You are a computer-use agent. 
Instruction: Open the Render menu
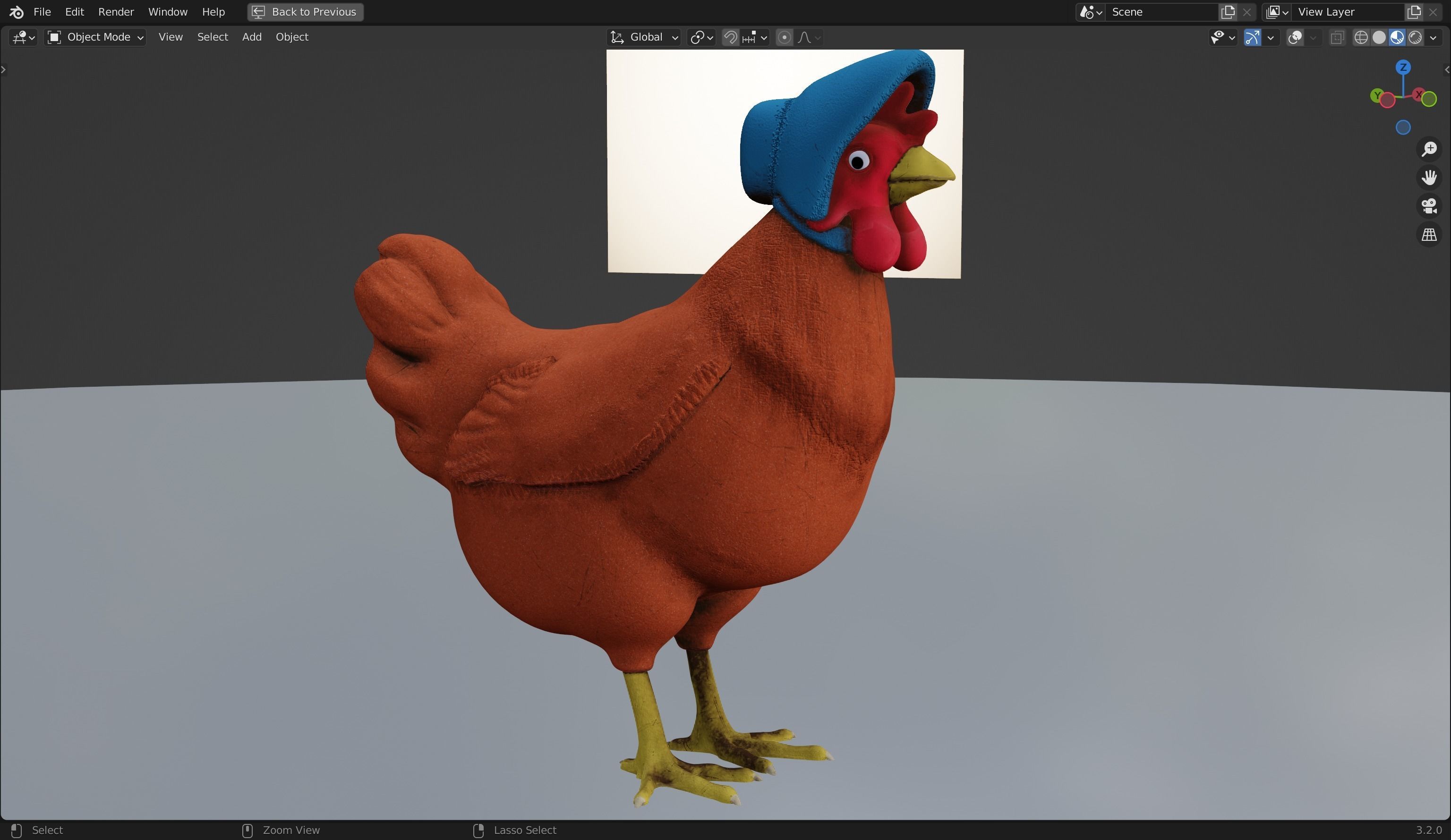pyautogui.click(x=116, y=11)
